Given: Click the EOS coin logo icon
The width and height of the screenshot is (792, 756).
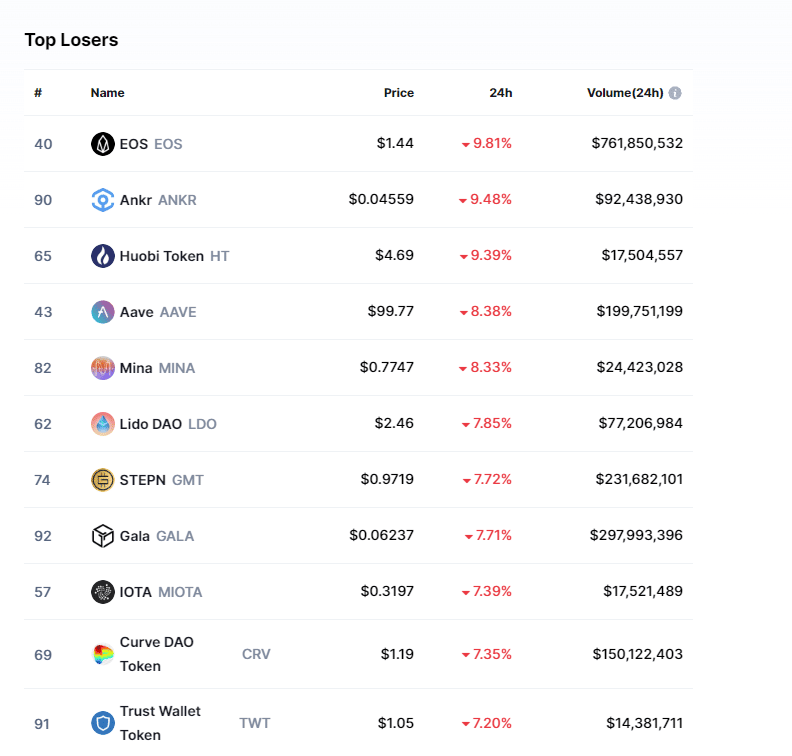Looking at the screenshot, I should [x=103, y=144].
